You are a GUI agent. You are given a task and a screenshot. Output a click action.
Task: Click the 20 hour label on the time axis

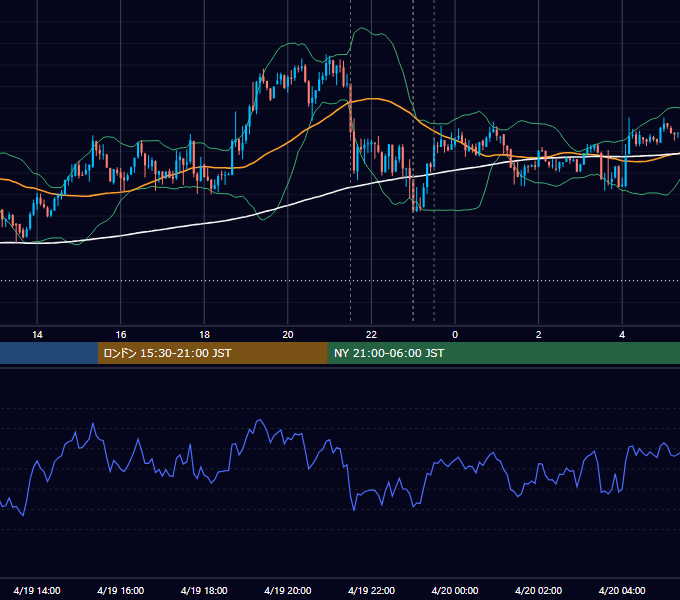288,335
